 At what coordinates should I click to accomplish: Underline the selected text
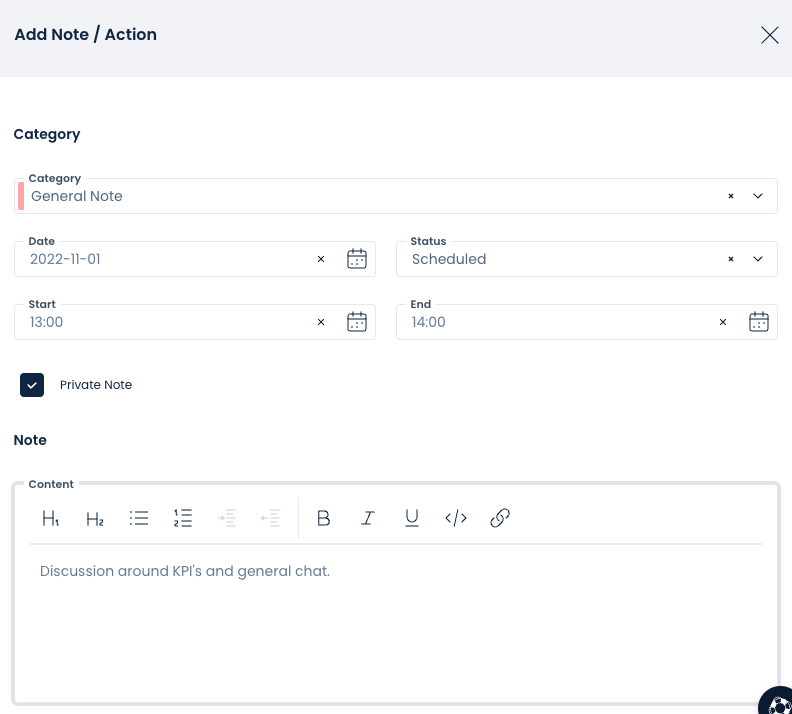tap(412, 518)
